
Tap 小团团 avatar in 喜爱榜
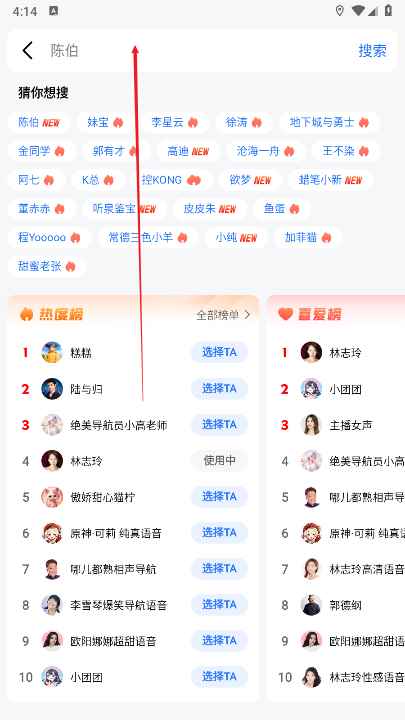point(311,389)
